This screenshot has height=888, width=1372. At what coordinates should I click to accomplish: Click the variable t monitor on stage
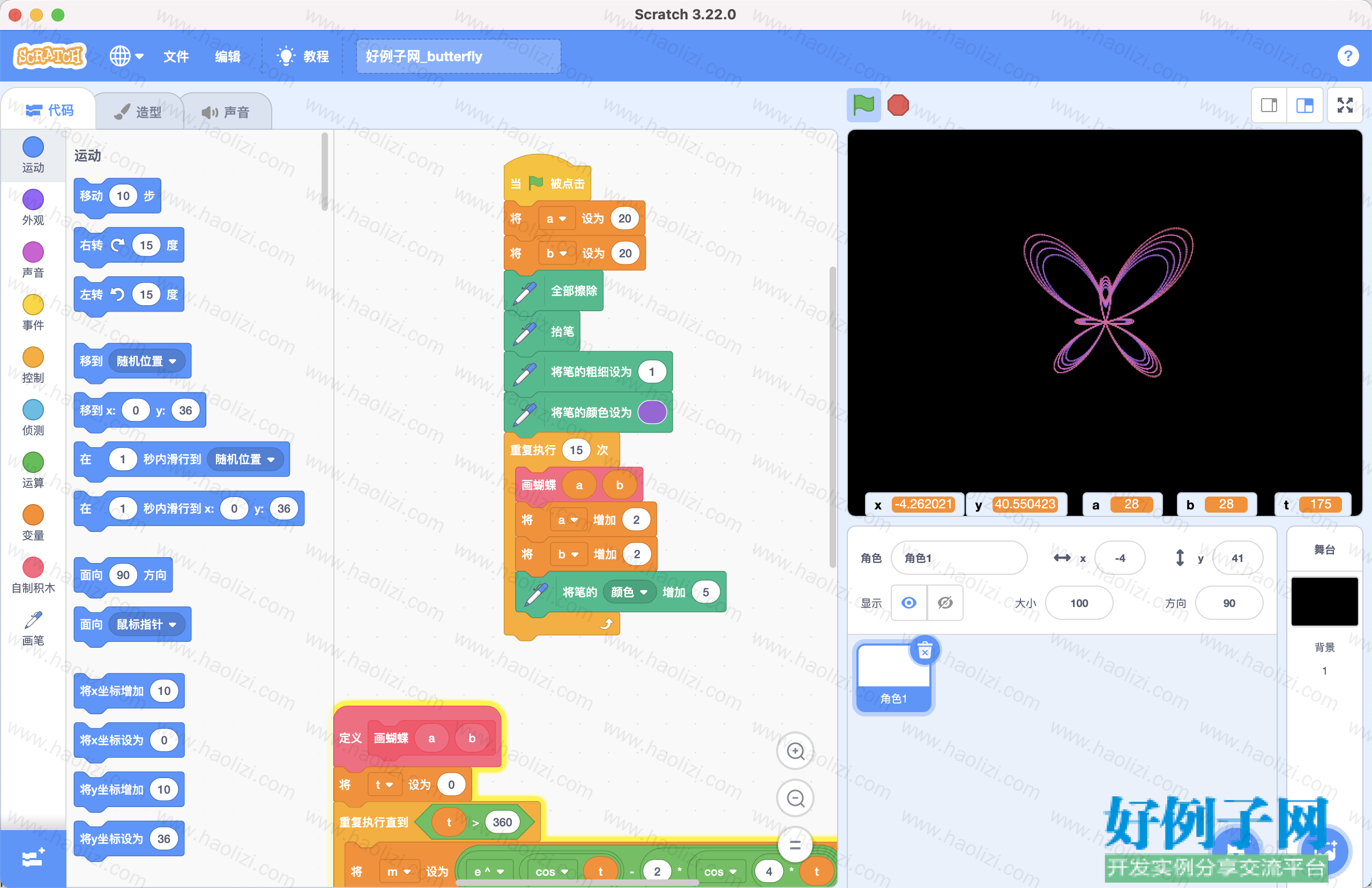point(1312,505)
